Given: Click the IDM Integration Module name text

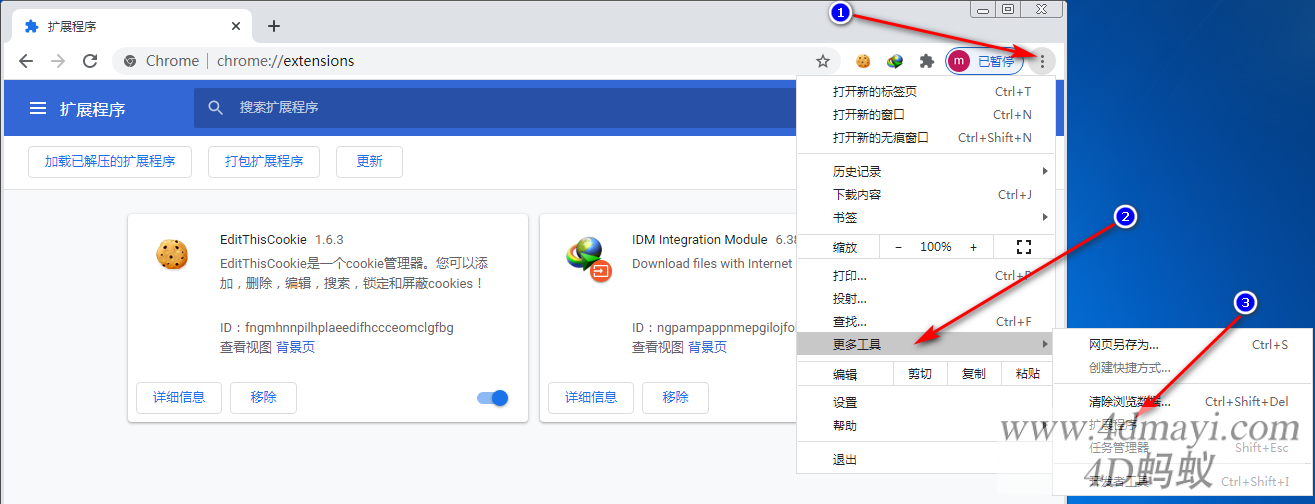Looking at the screenshot, I should (700, 240).
